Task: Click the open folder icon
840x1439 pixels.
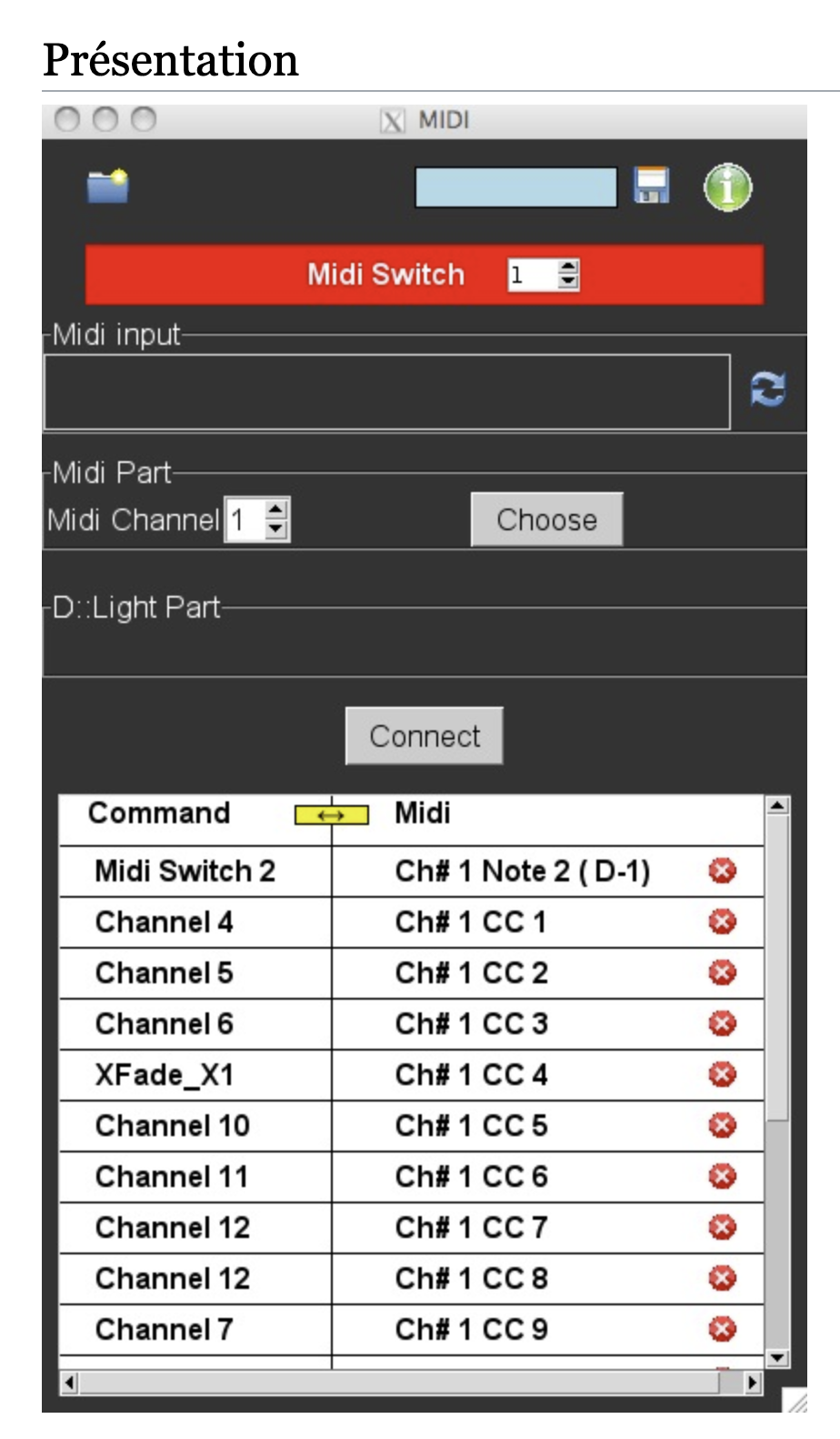Action: [107, 187]
